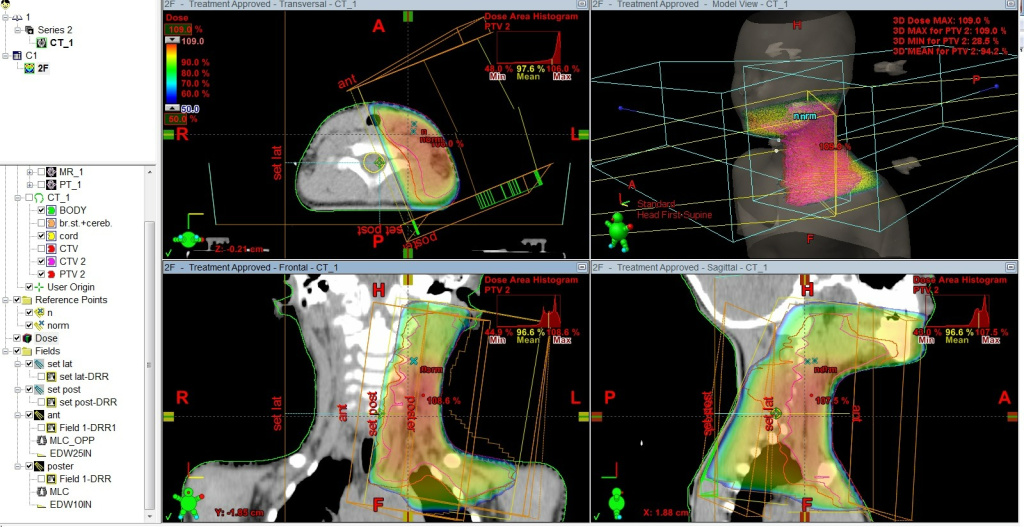Screen dimensions: 1024x527
Task: Click the CT_1 image icon under Series 2
Action: [x=41, y=43]
